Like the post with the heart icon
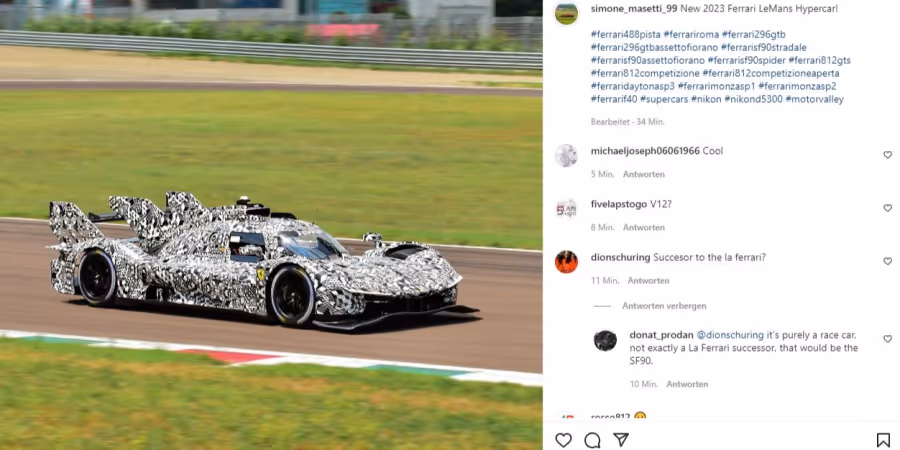Viewport: 900px width, 450px height. (x=563, y=440)
